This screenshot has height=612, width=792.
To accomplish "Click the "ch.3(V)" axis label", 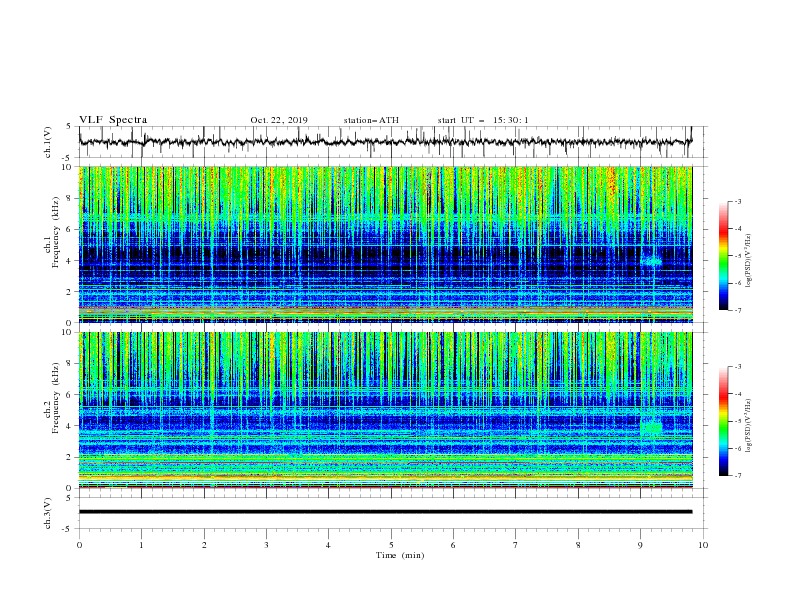I will click(x=48, y=513).
